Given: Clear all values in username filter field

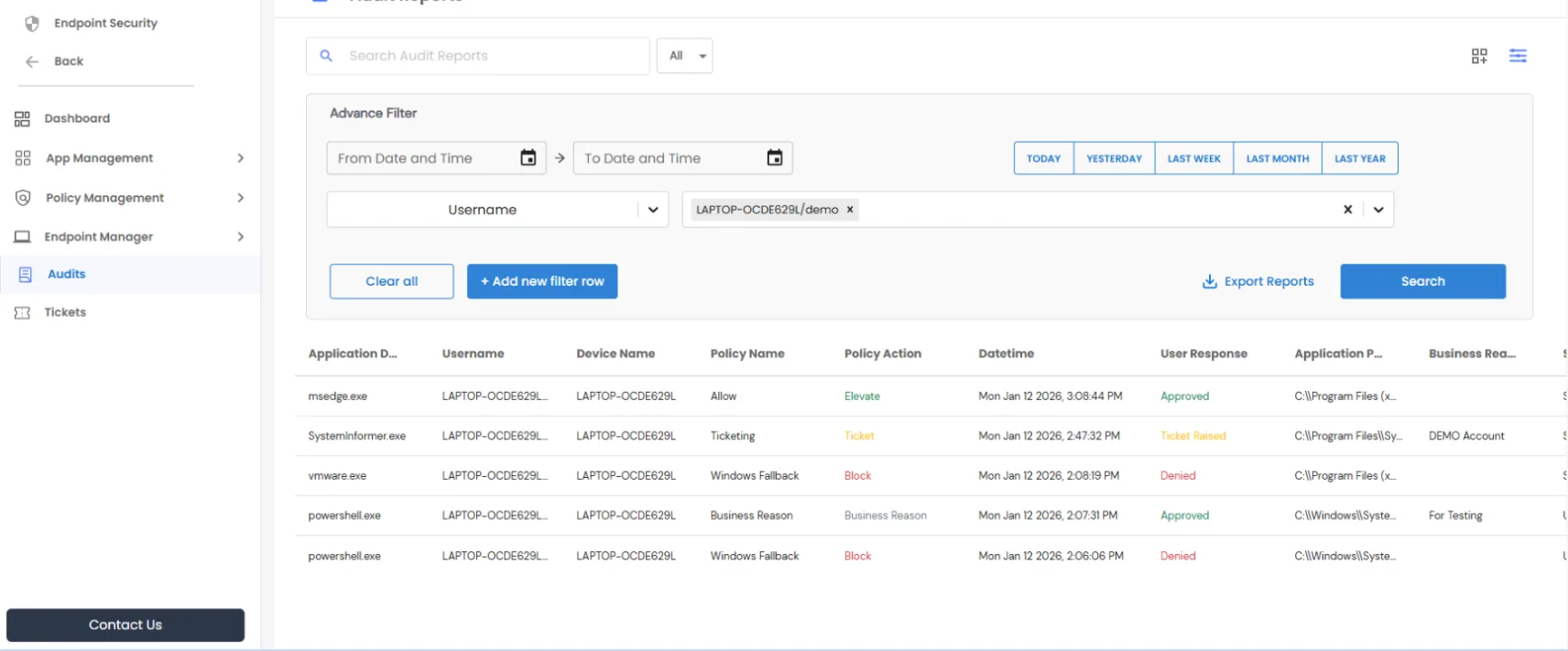Looking at the screenshot, I should (x=1347, y=210).
